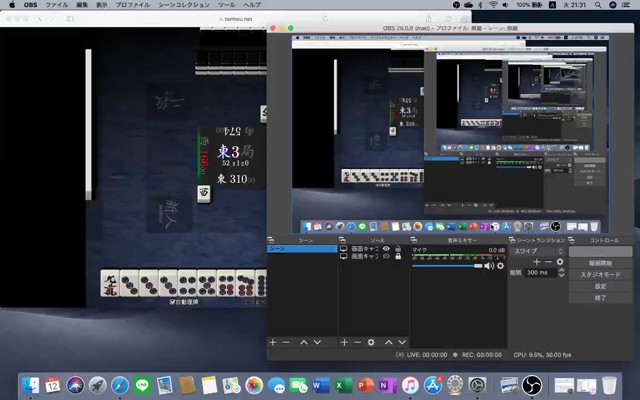This screenshot has width=640, height=400.
Task: Click the 300 ms duration field
Action: 540,272
